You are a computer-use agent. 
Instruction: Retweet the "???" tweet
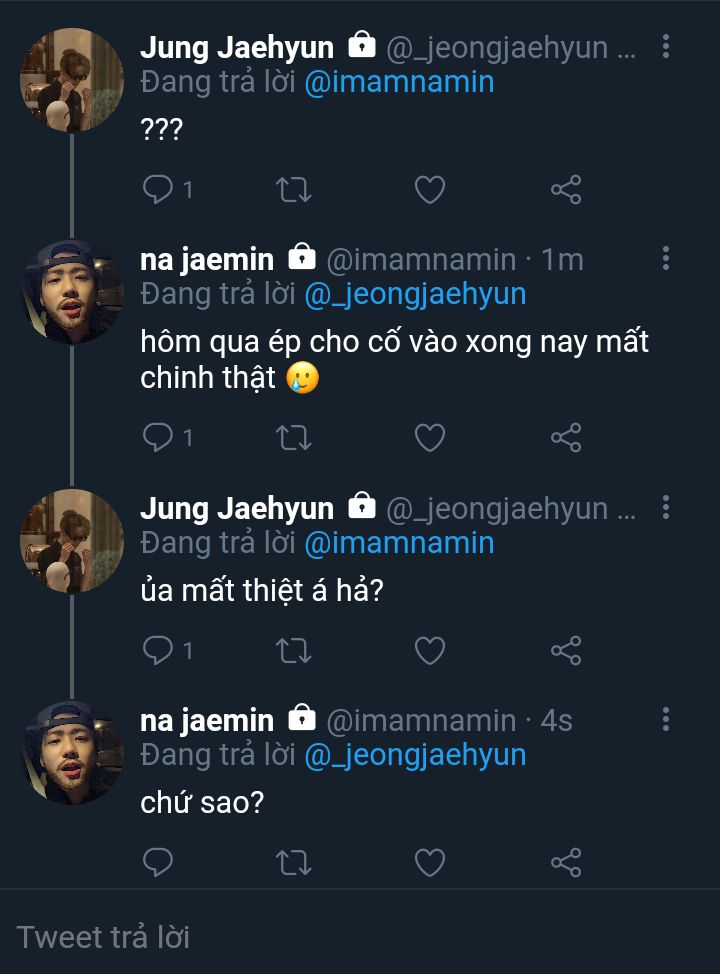[x=294, y=189]
